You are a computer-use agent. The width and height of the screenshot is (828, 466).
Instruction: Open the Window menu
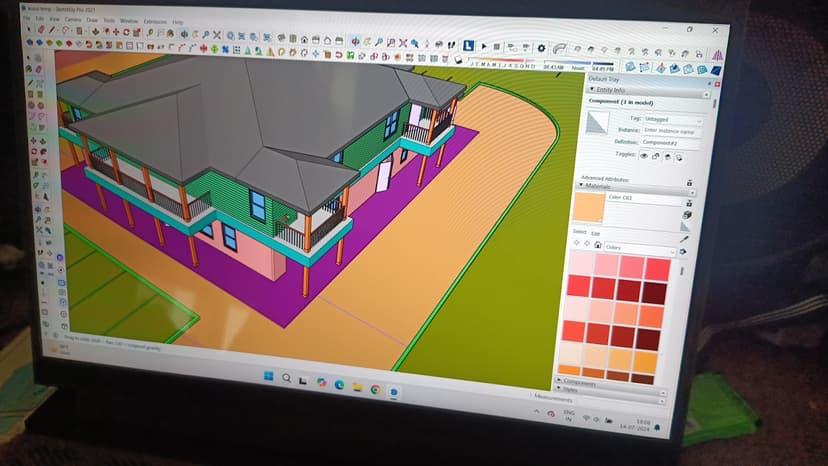point(129,21)
